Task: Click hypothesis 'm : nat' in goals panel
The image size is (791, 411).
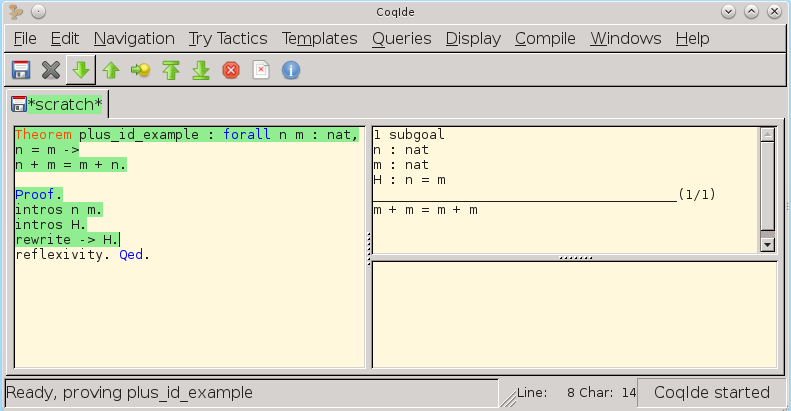Action: [401, 165]
